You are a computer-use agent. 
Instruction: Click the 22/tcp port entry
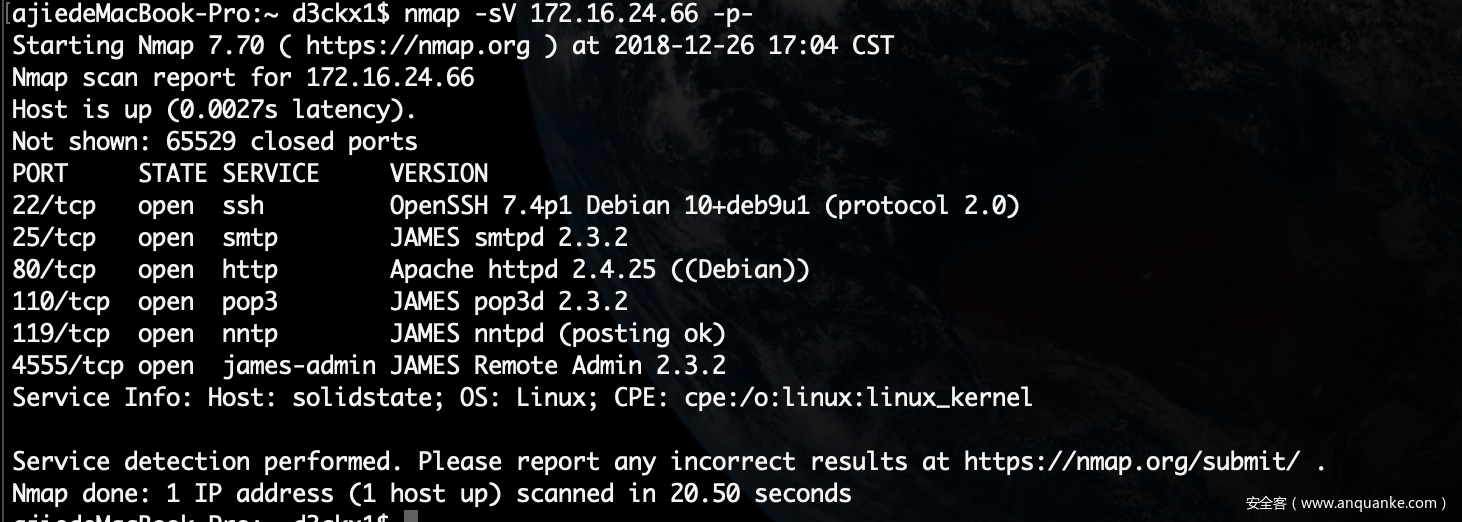[x=54, y=206]
